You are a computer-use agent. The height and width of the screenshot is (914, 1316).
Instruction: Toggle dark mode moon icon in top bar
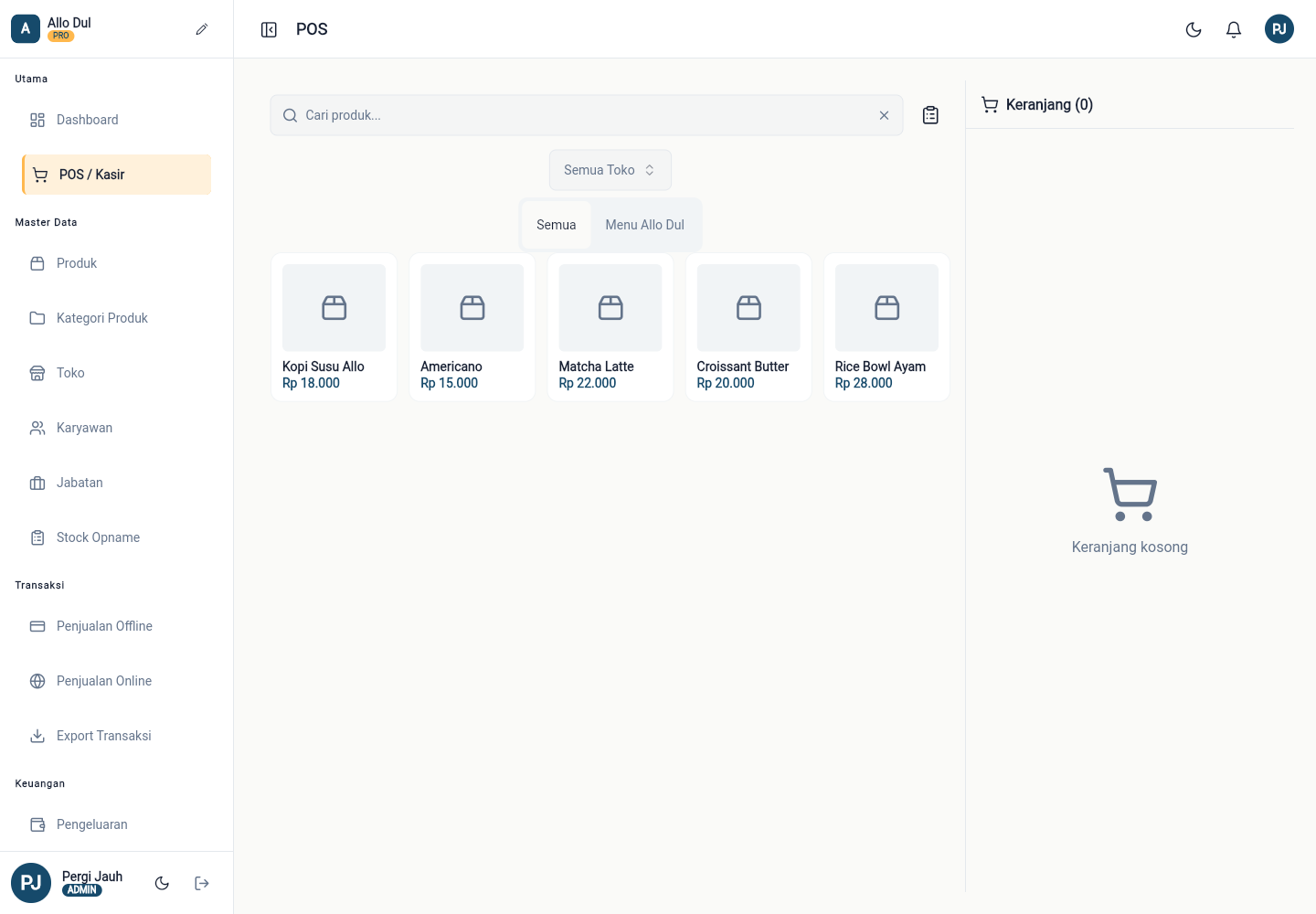1194,30
